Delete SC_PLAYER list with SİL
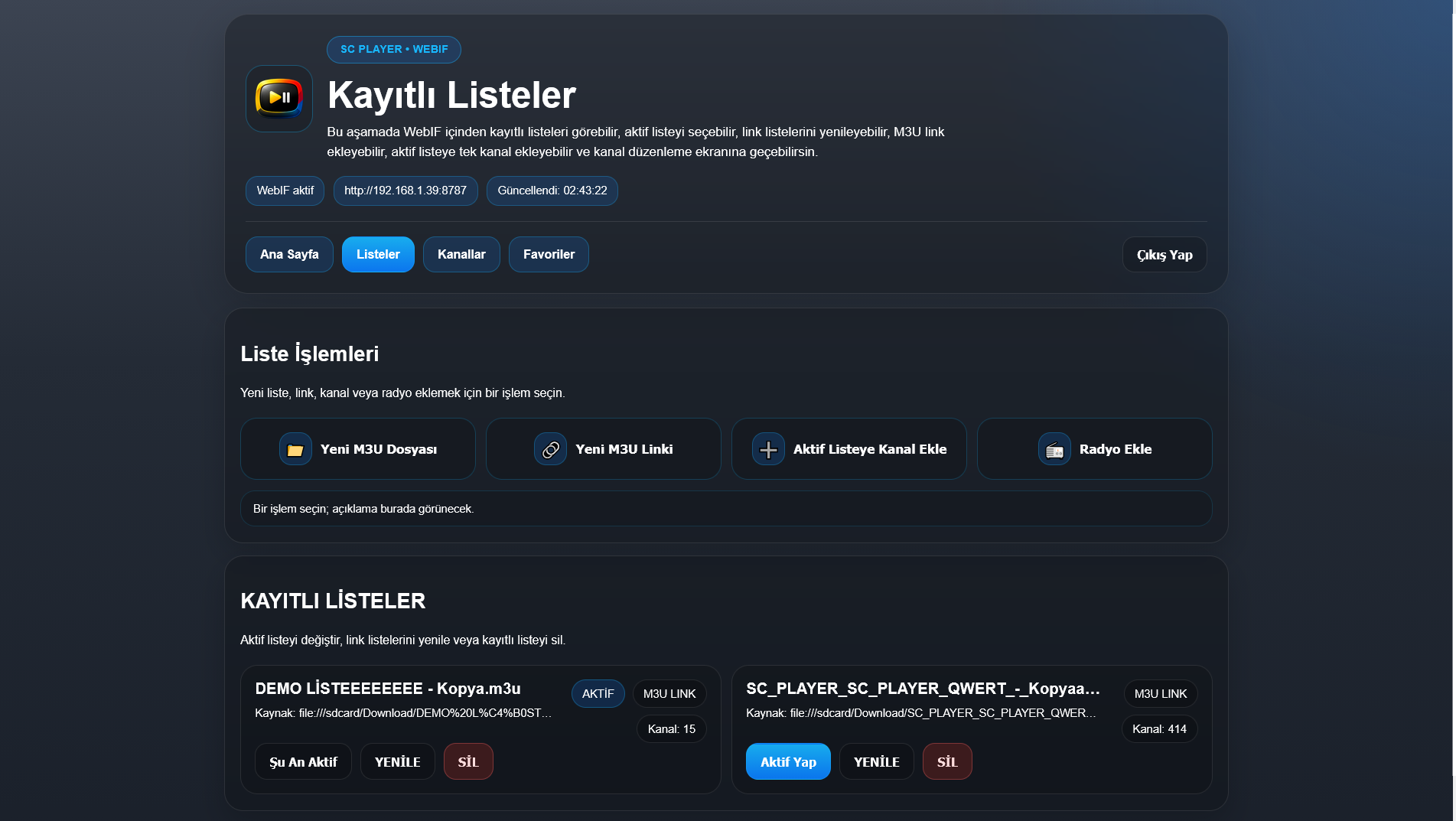Screen dimensions: 1456x821 click(x=947, y=762)
